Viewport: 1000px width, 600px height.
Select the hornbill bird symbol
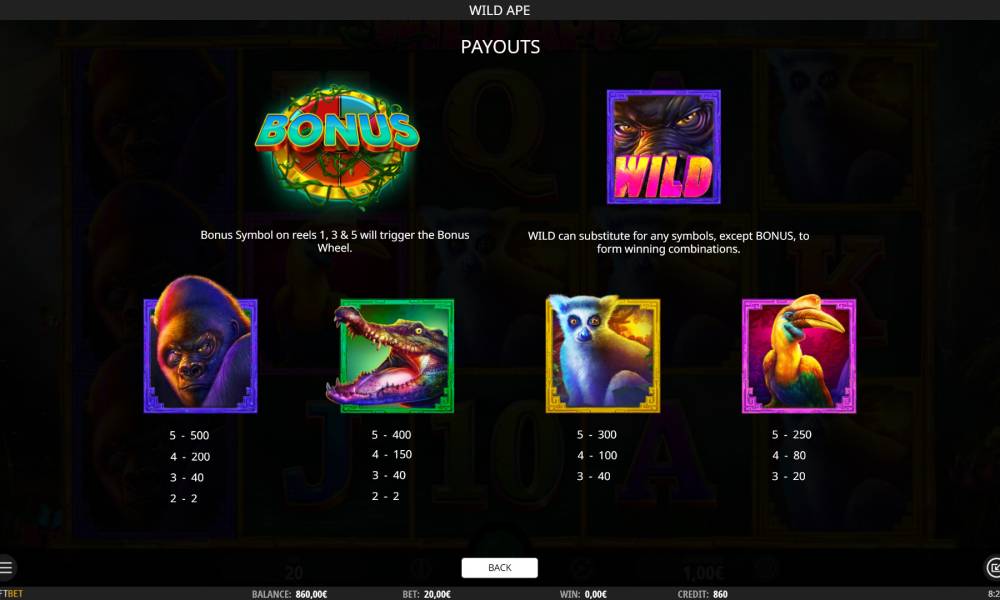coord(798,353)
